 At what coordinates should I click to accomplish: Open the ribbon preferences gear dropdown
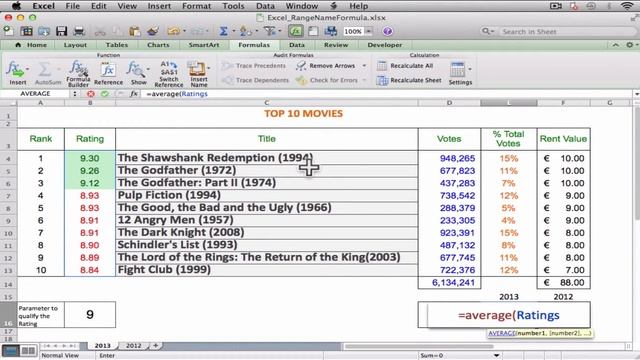[631, 45]
